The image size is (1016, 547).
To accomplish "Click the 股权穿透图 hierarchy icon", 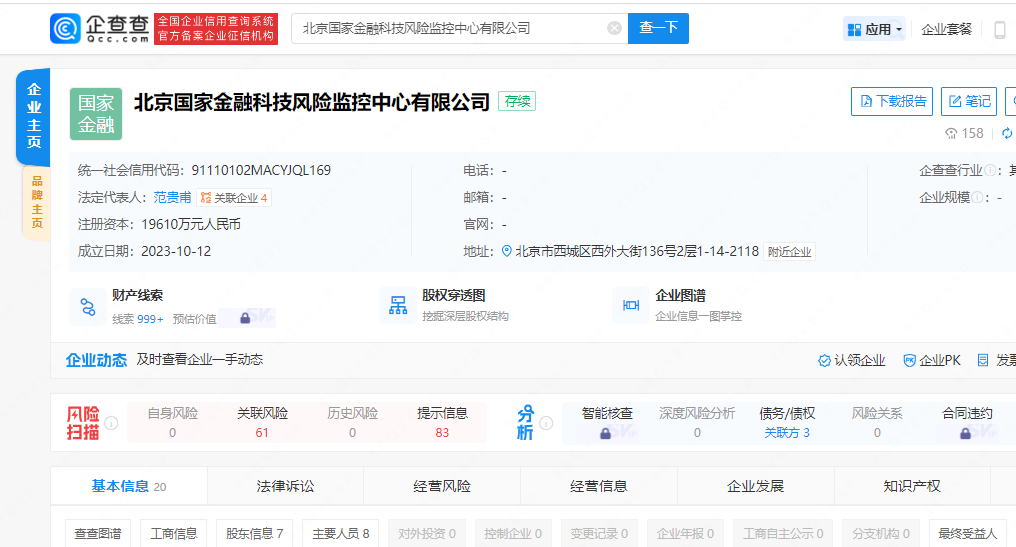I will click(398, 305).
